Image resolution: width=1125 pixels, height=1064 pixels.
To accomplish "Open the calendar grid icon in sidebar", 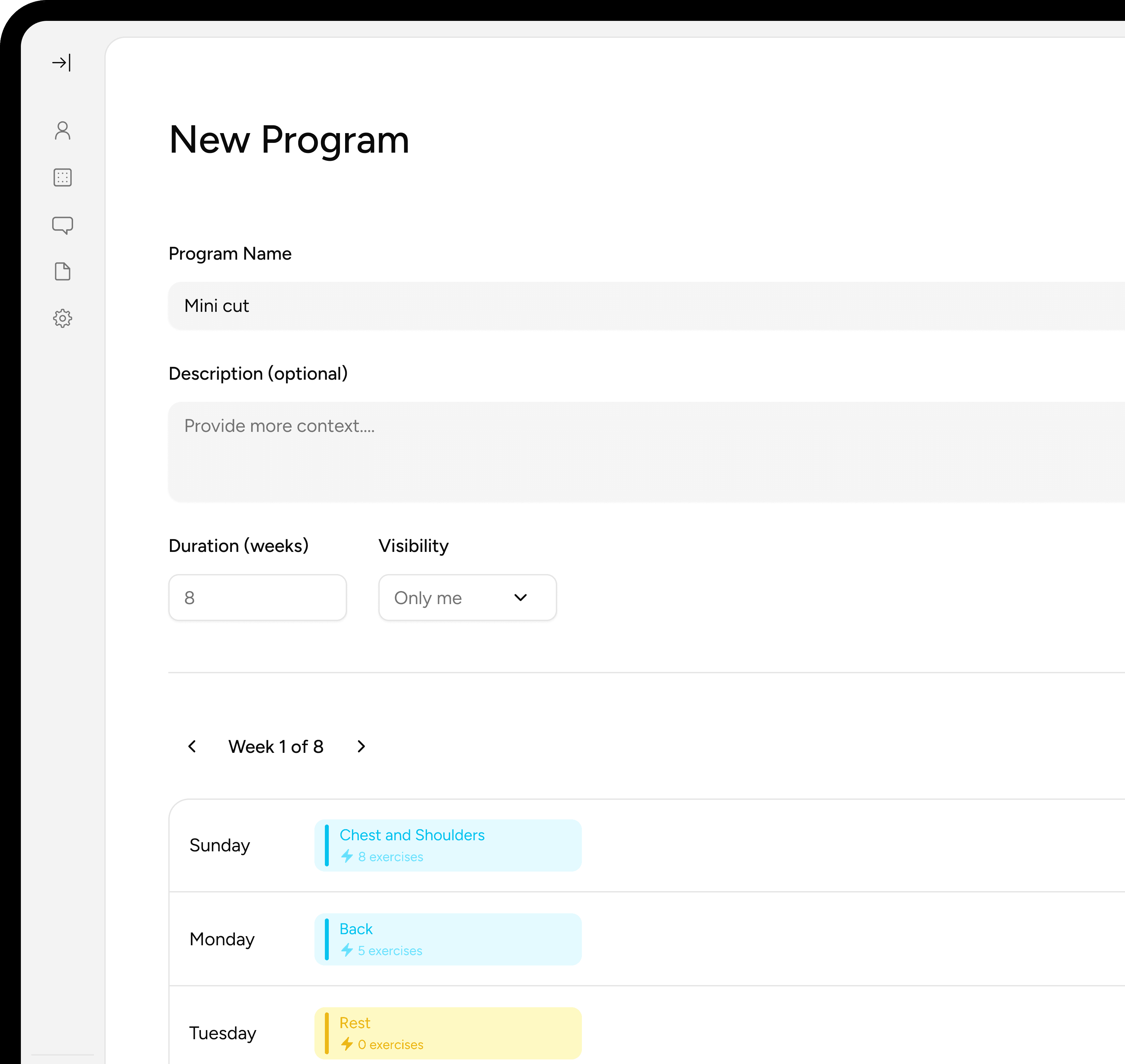I will [x=62, y=177].
